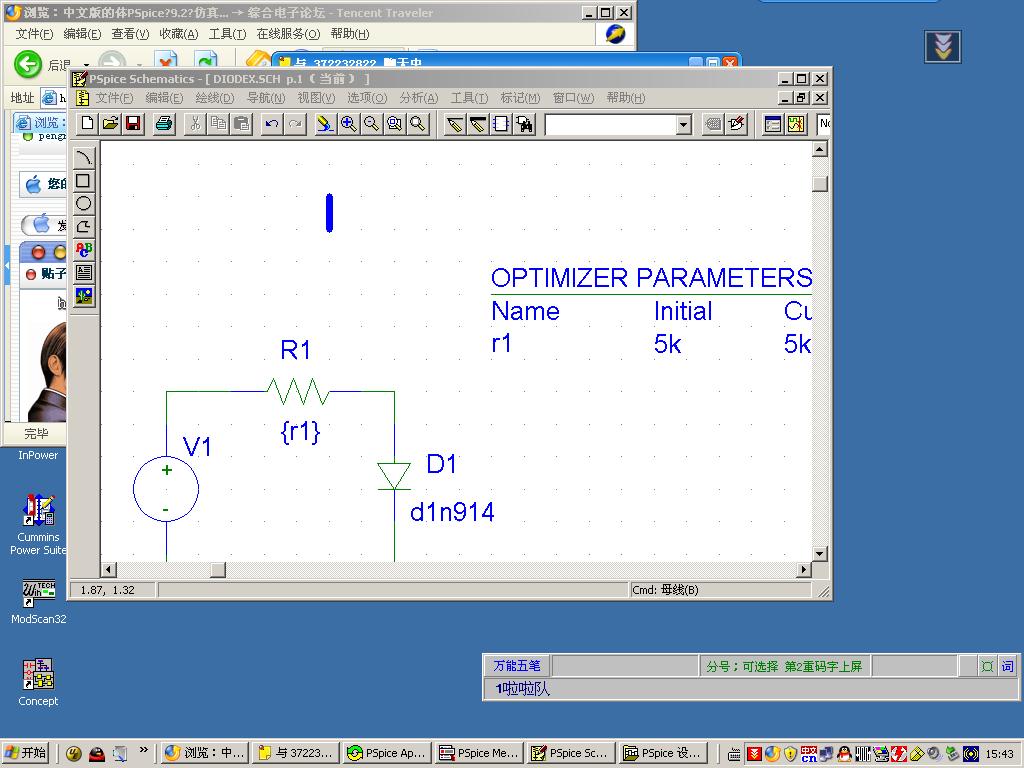Click the Zoom to fit page icon
The width and height of the screenshot is (1024, 768).
point(417,123)
